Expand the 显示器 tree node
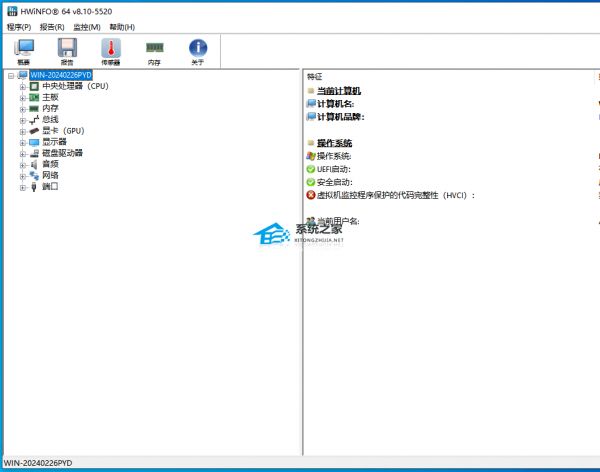 [23, 143]
